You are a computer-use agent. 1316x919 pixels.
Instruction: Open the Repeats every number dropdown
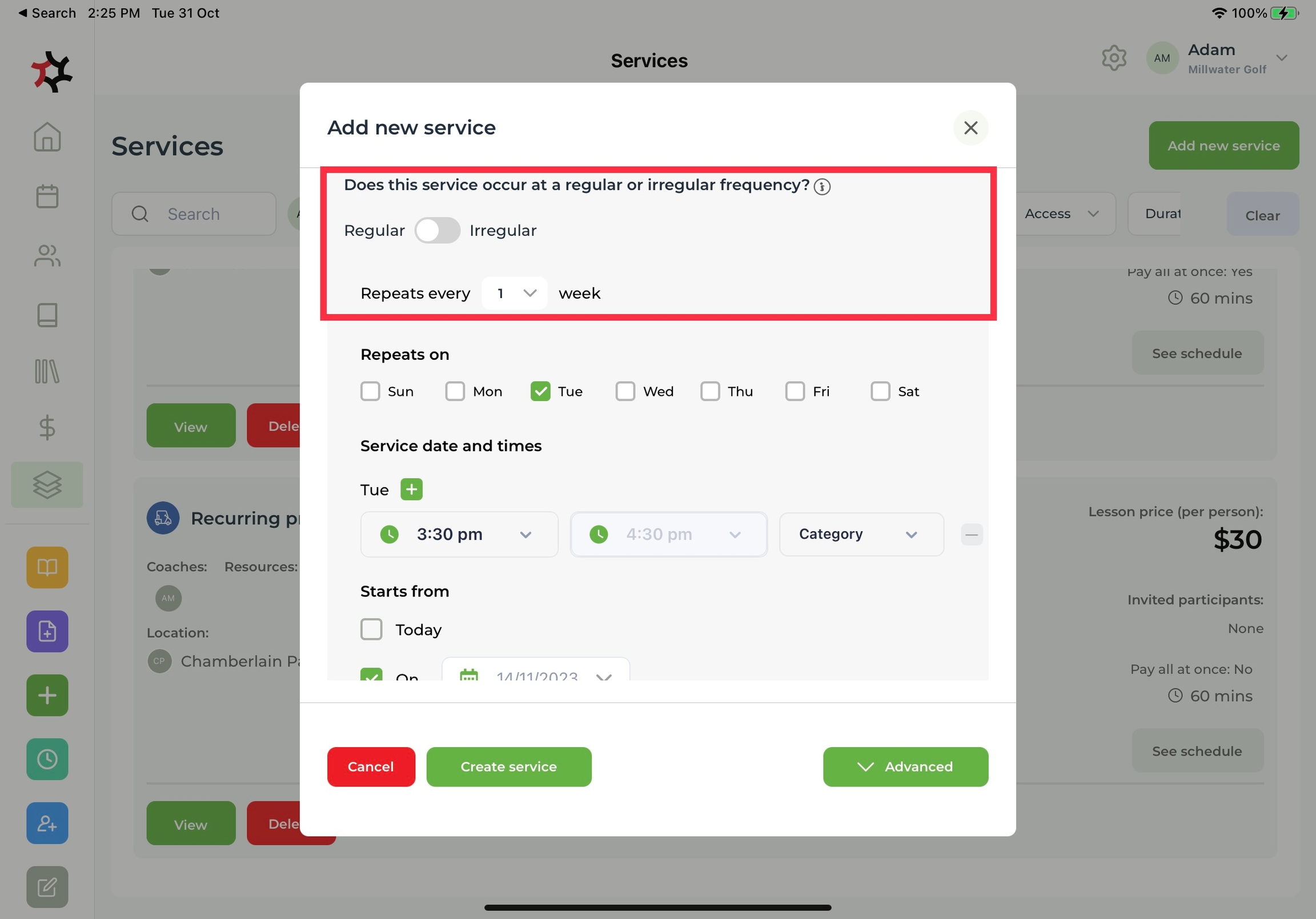[x=514, y=293]
